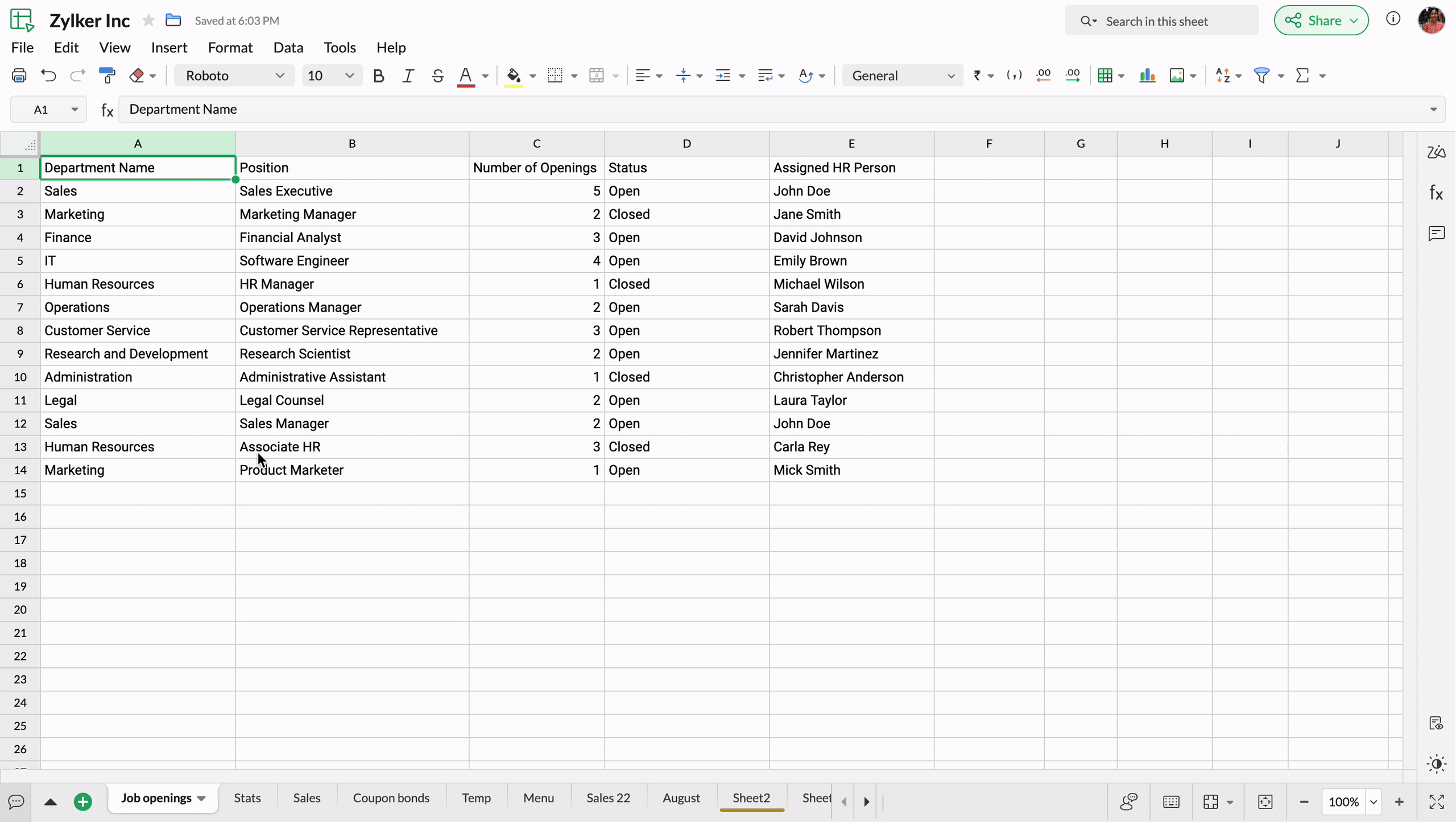1456x822 pixels.
Task: Select the Paint Format tool
Action: 107,76
